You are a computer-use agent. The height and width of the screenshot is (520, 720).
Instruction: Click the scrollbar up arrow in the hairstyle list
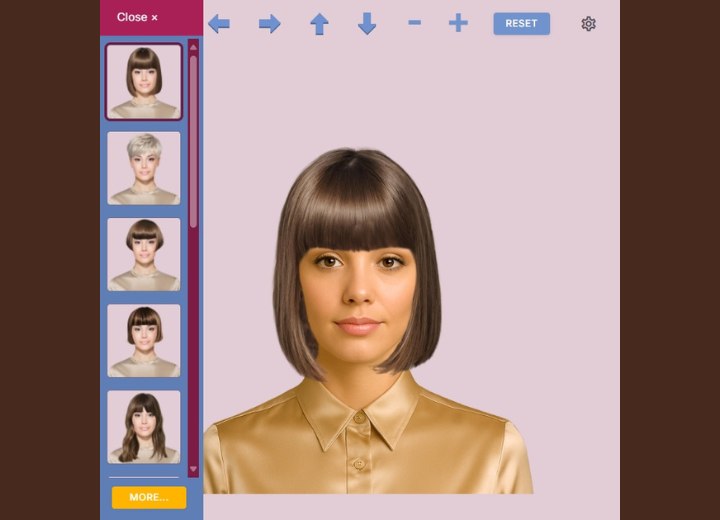193,47
